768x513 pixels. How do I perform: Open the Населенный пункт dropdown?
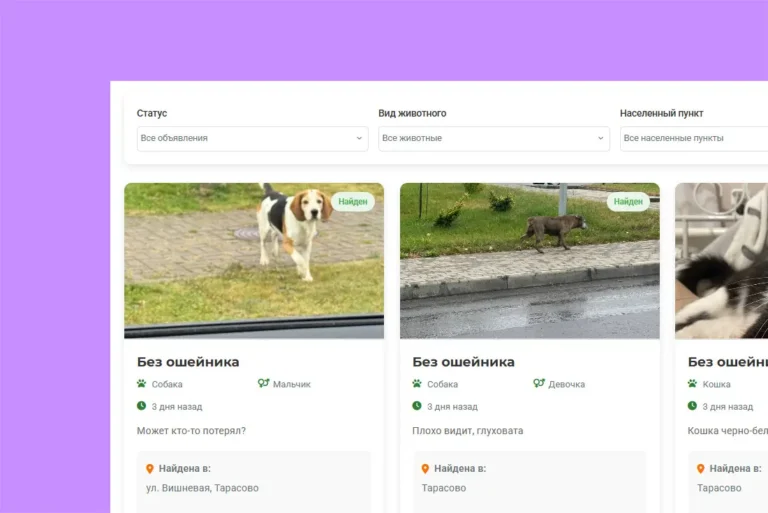693,138
